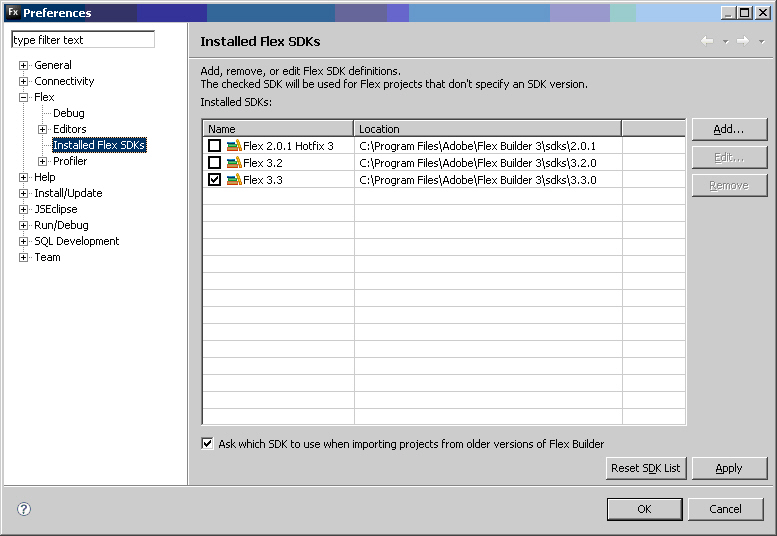
Task: Select the Flex preference category
Action: click(44, 97)
